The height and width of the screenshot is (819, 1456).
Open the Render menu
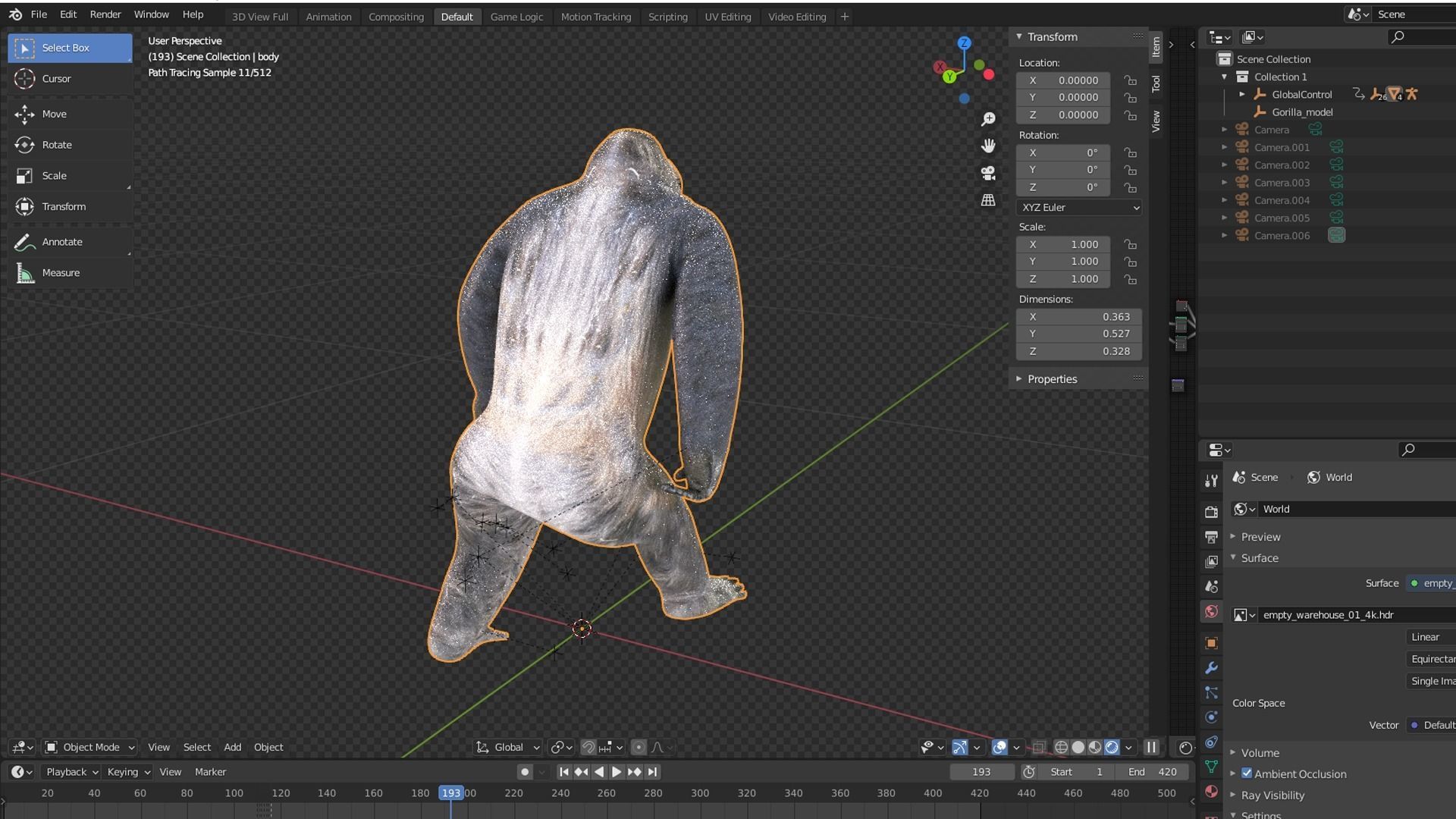coord(105,14)
